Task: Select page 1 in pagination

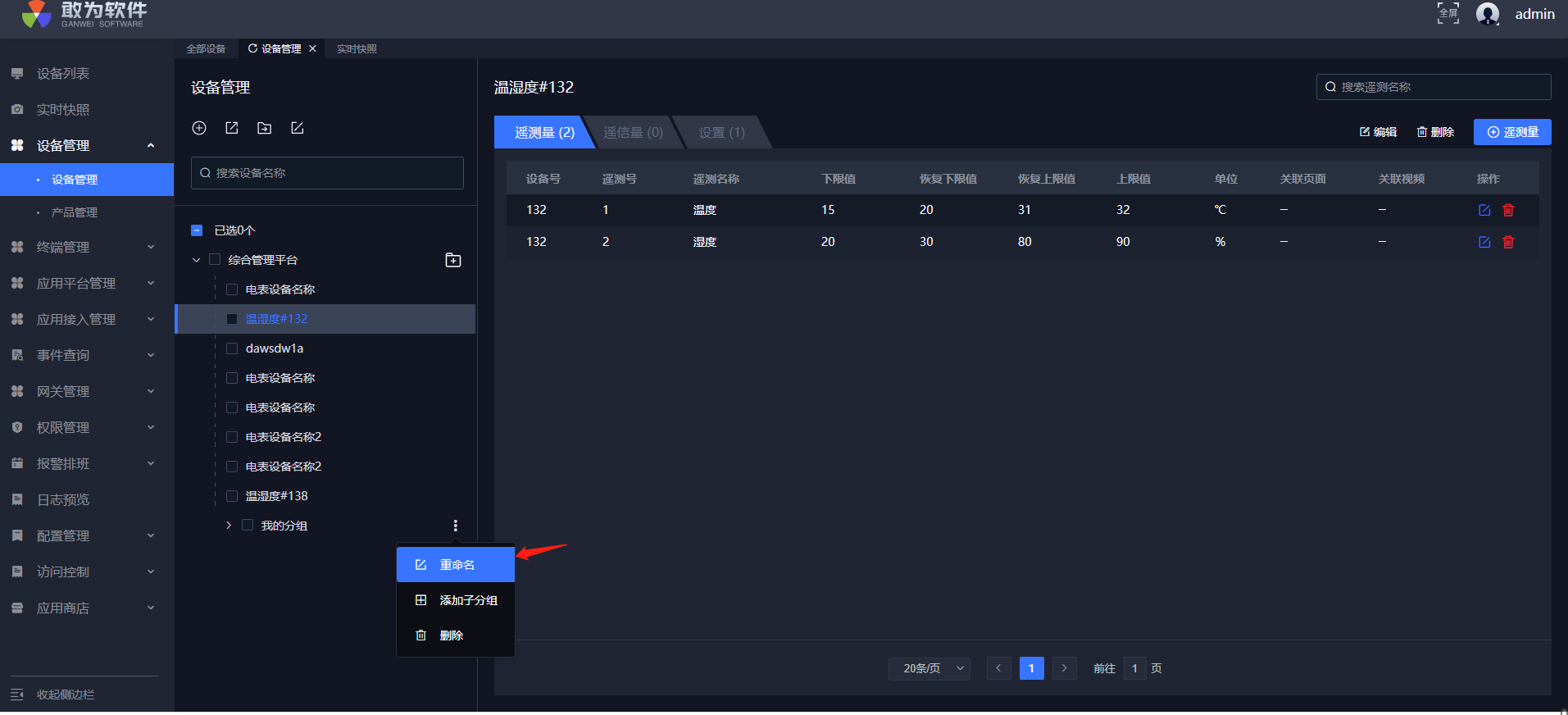Action: (1031, 668)
